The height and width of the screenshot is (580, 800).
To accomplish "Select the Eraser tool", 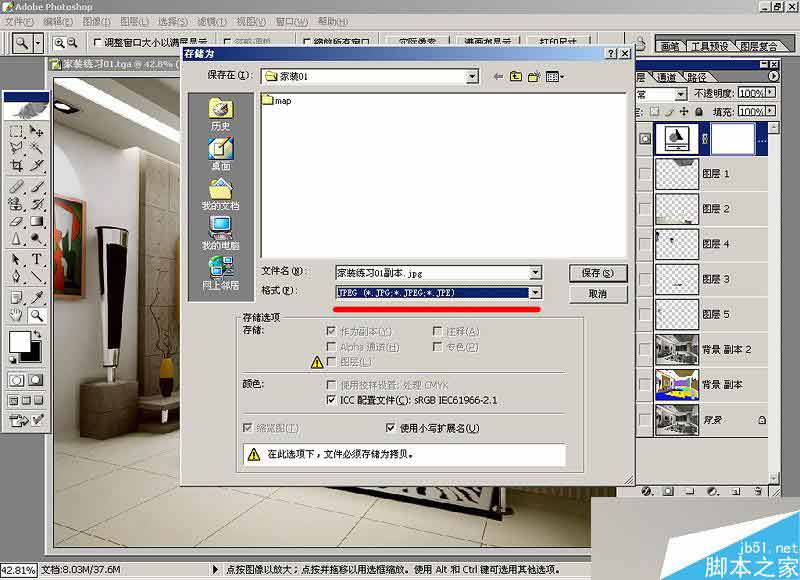I will coord(16,221).
